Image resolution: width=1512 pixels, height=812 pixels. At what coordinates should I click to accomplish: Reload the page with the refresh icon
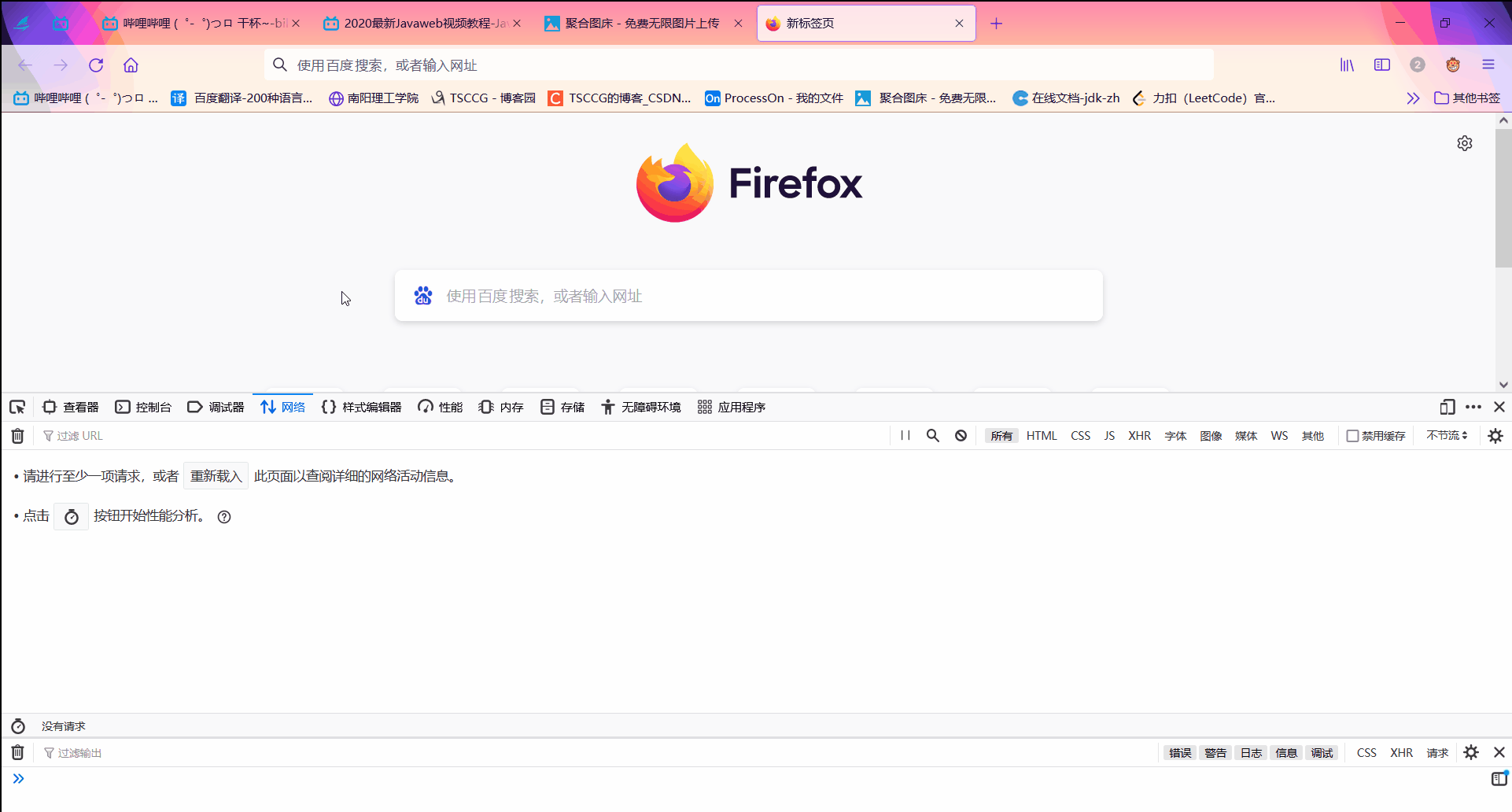click(96, 65)
